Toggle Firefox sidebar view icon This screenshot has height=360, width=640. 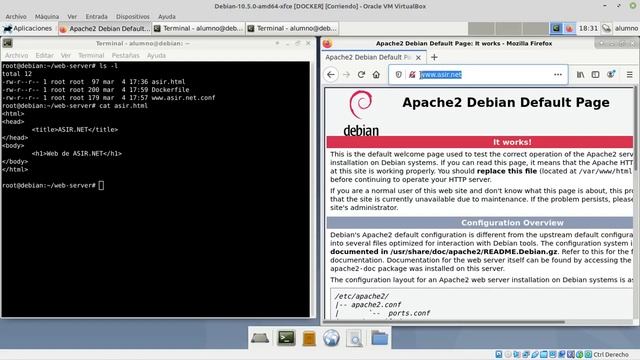pyautogui.click(x=596, y=75)
